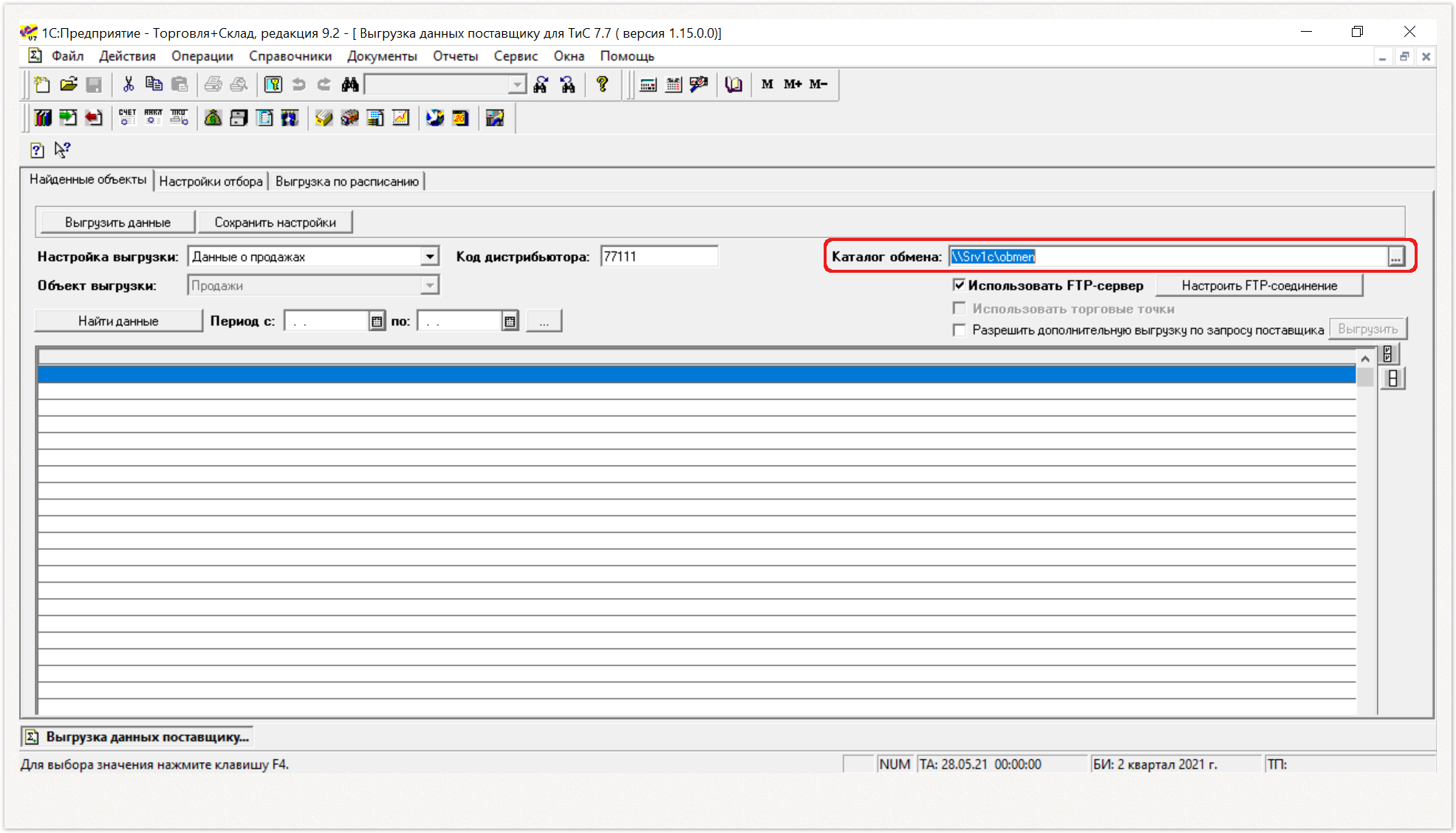Open the toolbar search combo box arrow
1456x833 pixels.
point(518,85)
